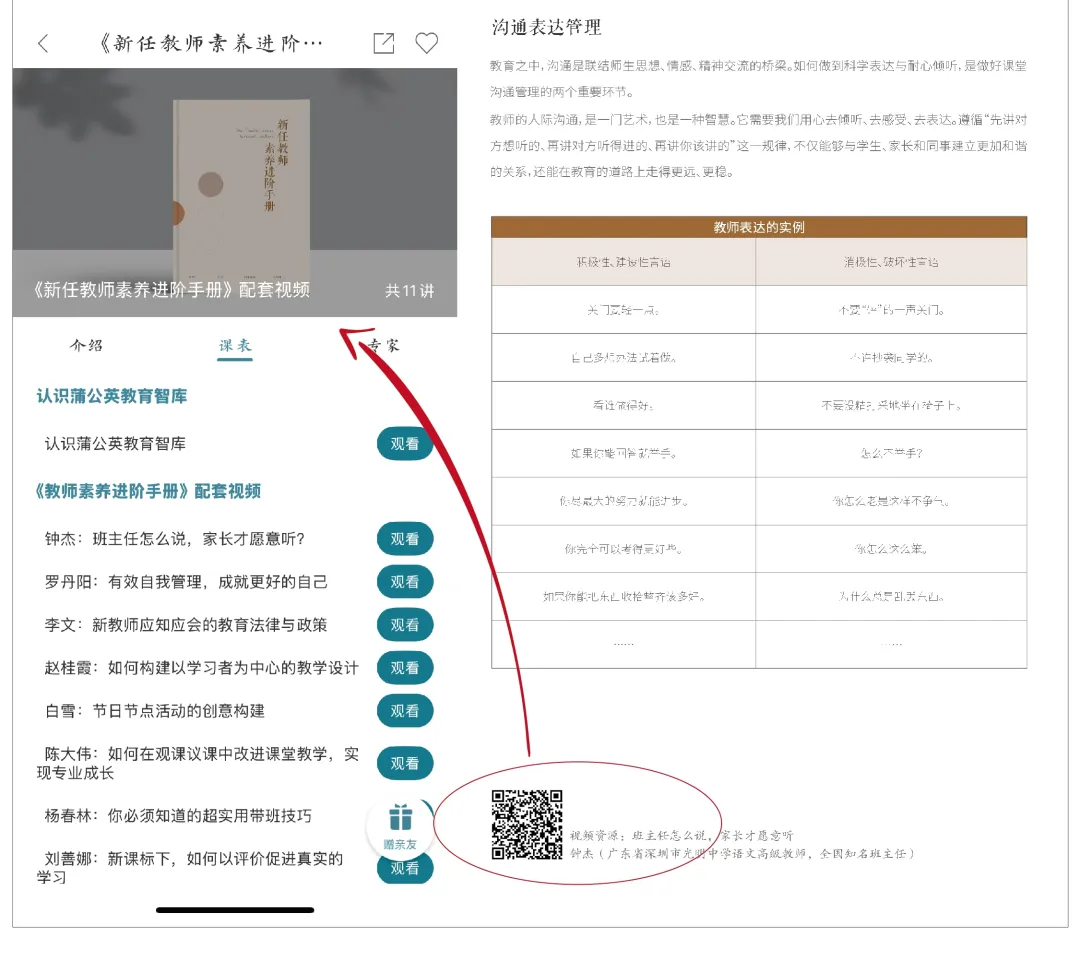Tap 观看 beside 白雪 lecture

[x=405, y=711]
